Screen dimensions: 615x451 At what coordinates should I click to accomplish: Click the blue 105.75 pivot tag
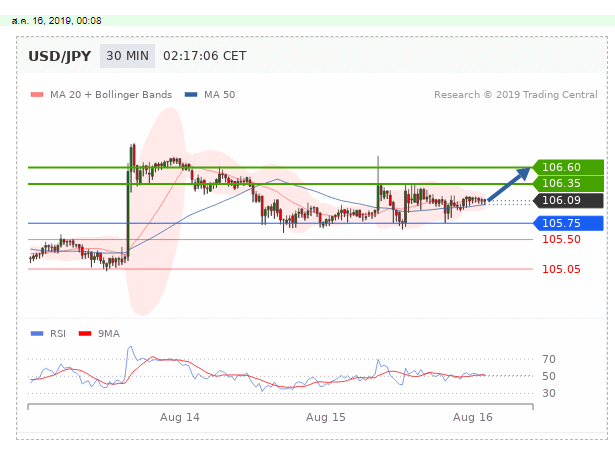click(568, 223)
